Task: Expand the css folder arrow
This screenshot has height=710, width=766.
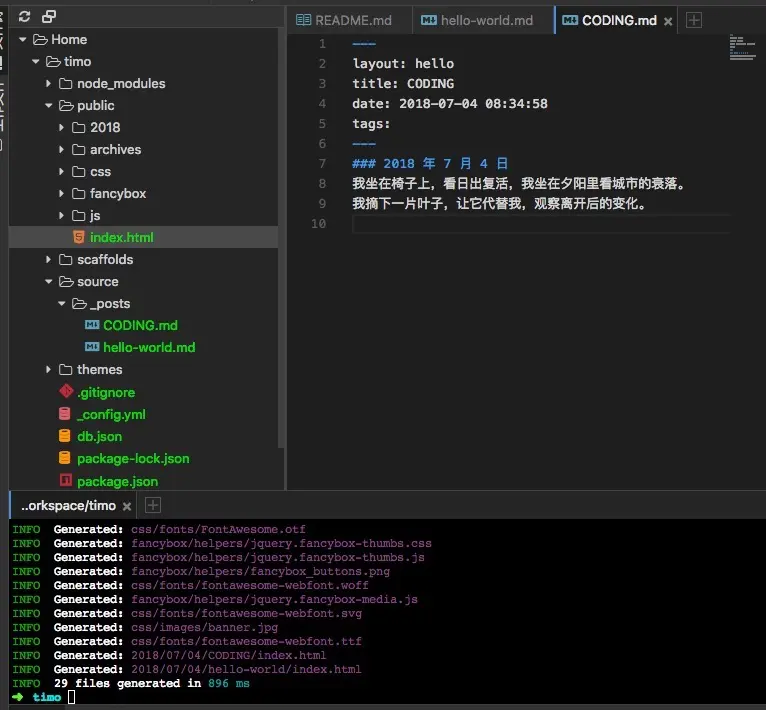Action: point(61,172)
